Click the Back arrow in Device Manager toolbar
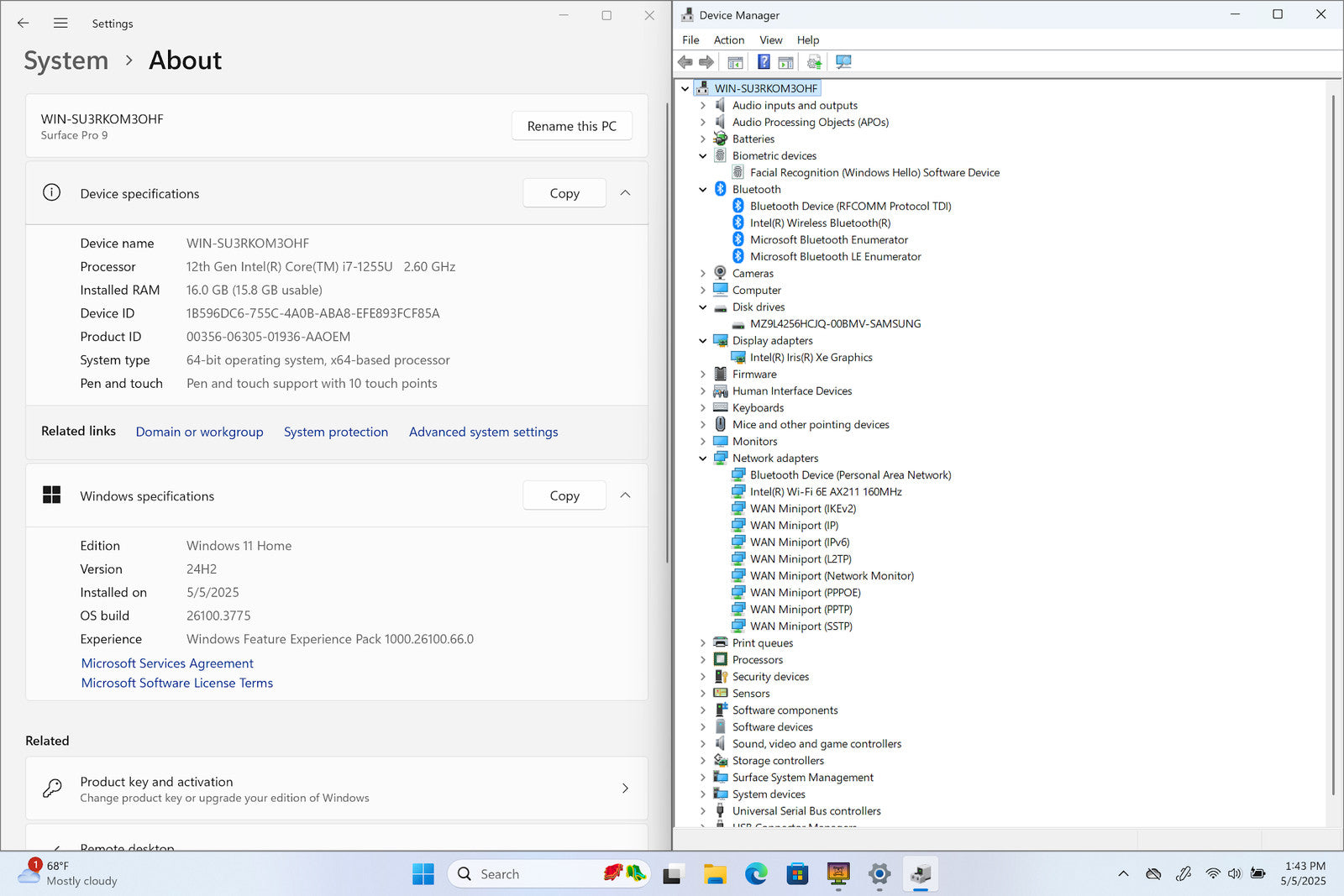Image resolution: width=1344 pixels, height=896 pixels. pos(685,62)
